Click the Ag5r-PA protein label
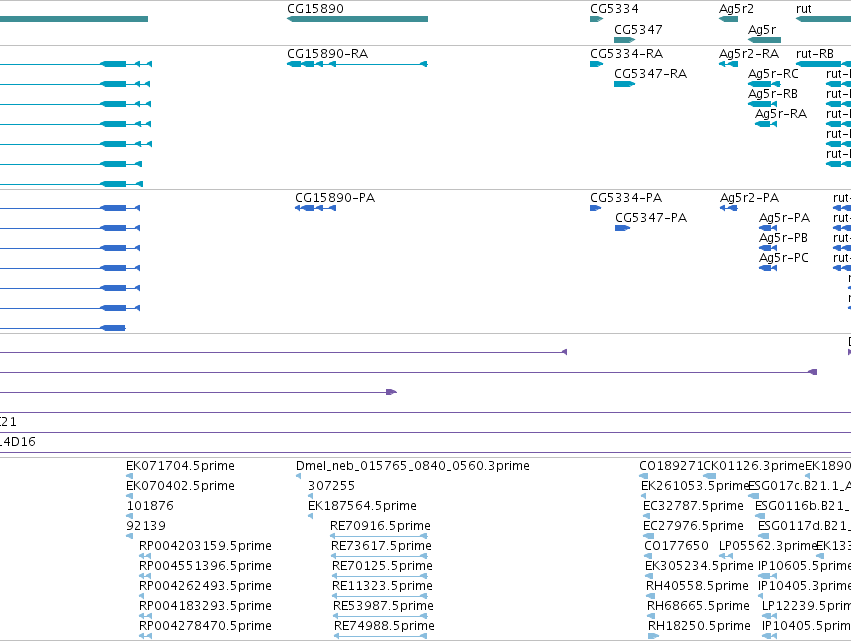This screenshot has width=851, height=641. coord(785,218)
